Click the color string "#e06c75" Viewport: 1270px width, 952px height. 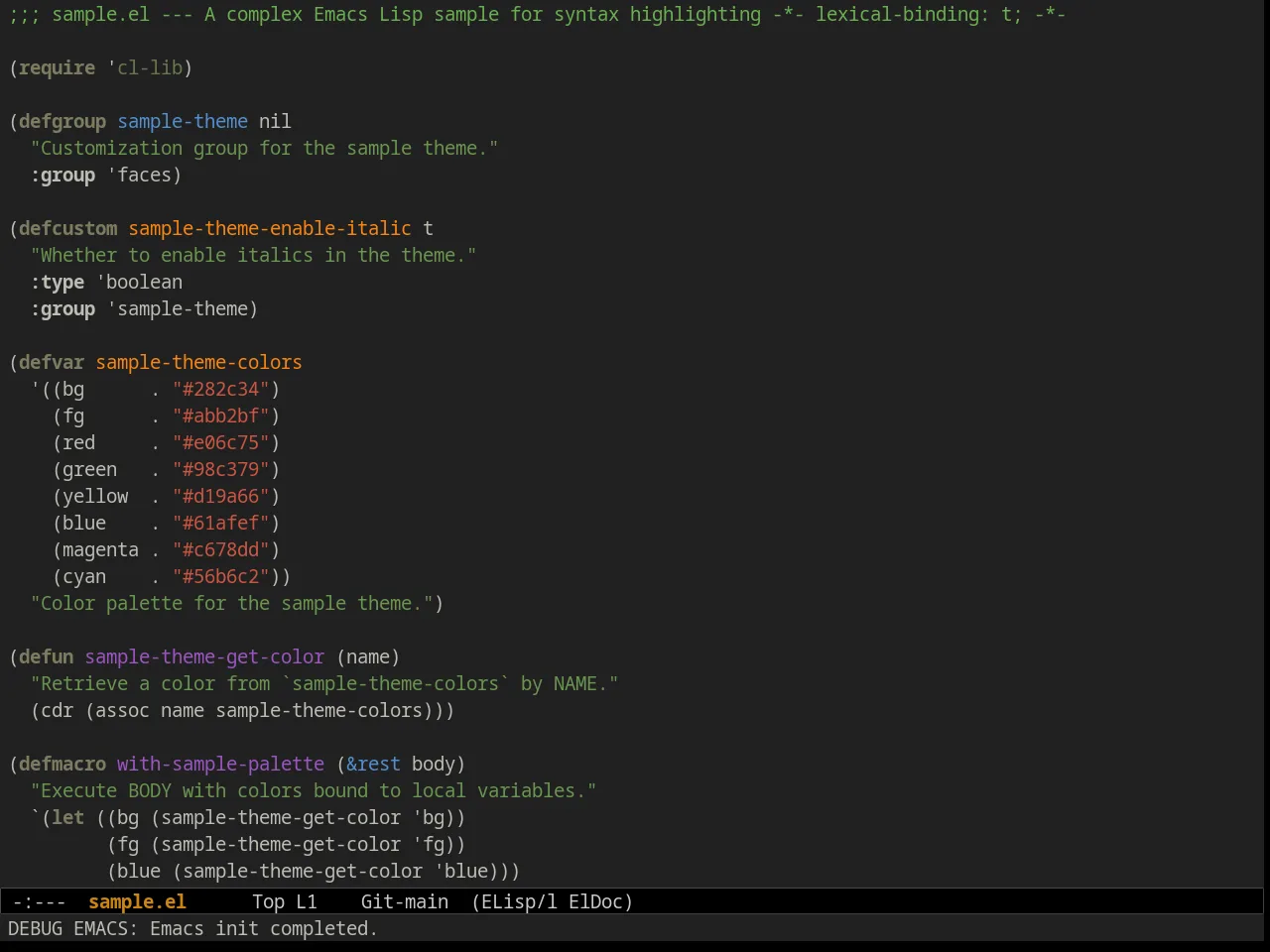point(220,442)
